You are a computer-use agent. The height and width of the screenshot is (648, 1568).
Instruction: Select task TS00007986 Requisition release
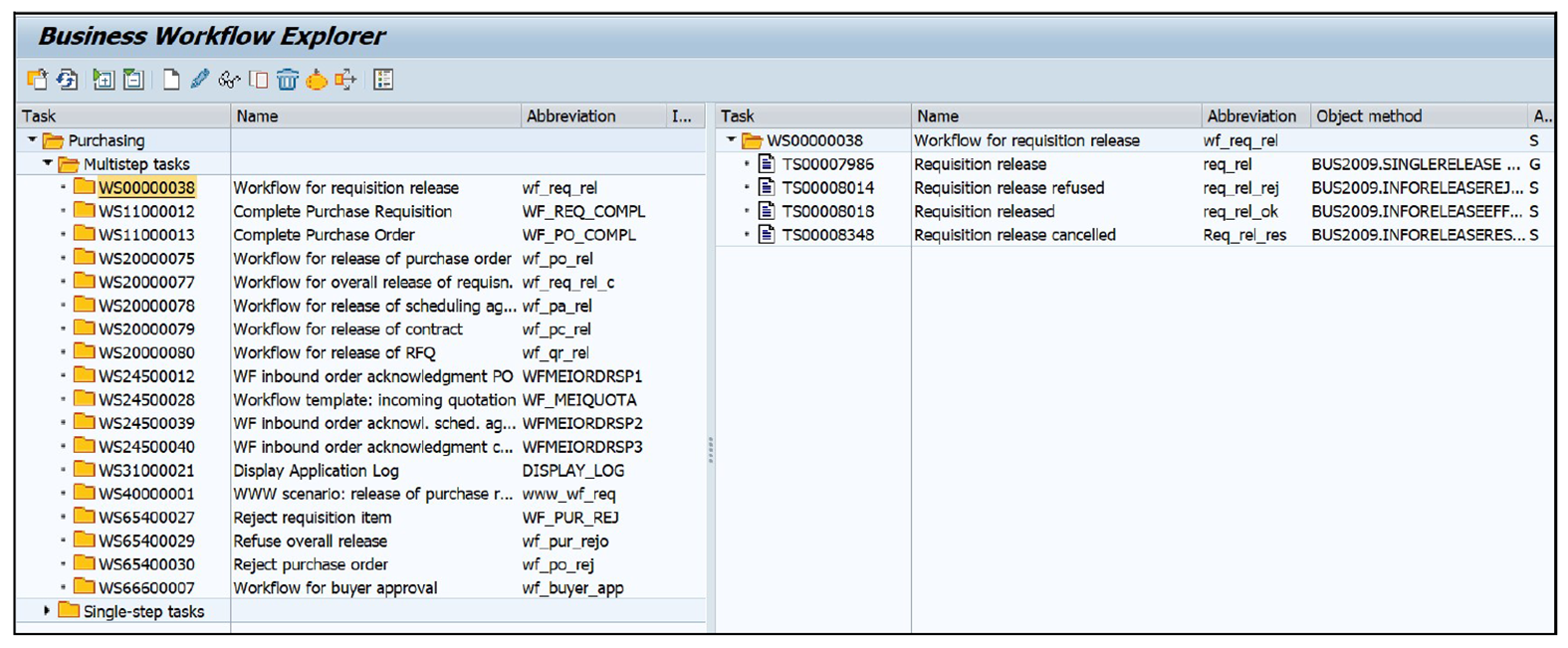tap(827, 164)
